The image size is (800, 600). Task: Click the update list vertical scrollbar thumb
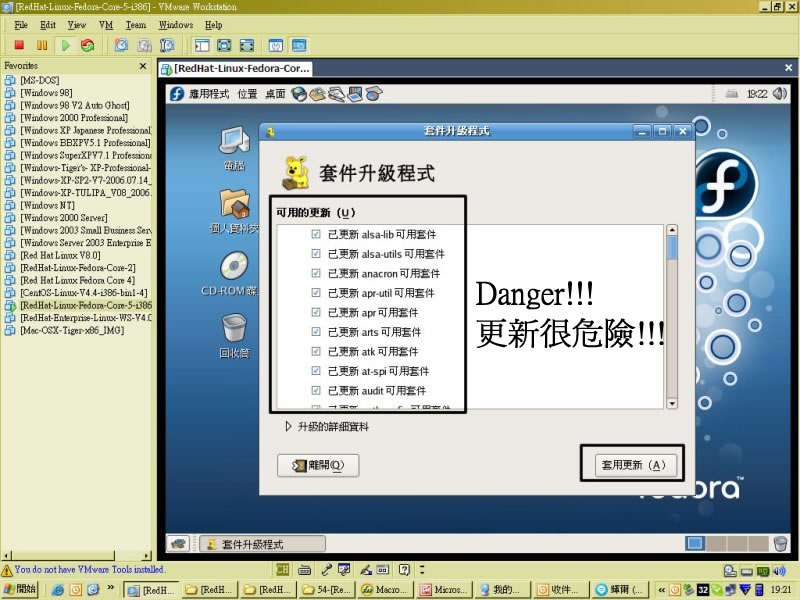point(672,247)
